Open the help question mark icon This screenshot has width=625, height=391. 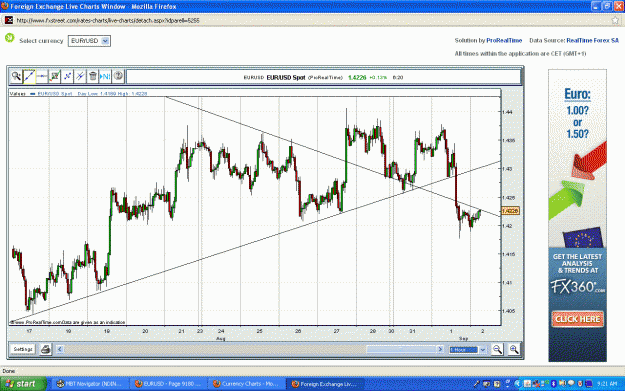(118, 76)
